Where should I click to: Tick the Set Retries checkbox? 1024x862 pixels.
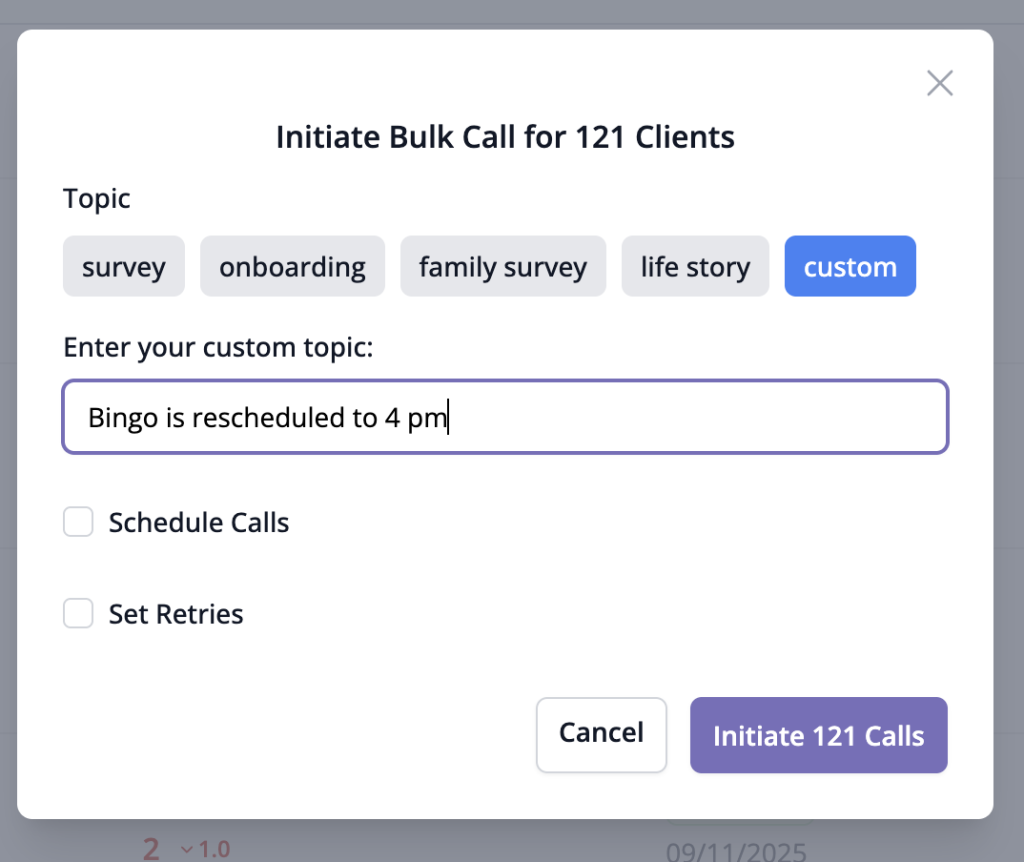[79, 613]
